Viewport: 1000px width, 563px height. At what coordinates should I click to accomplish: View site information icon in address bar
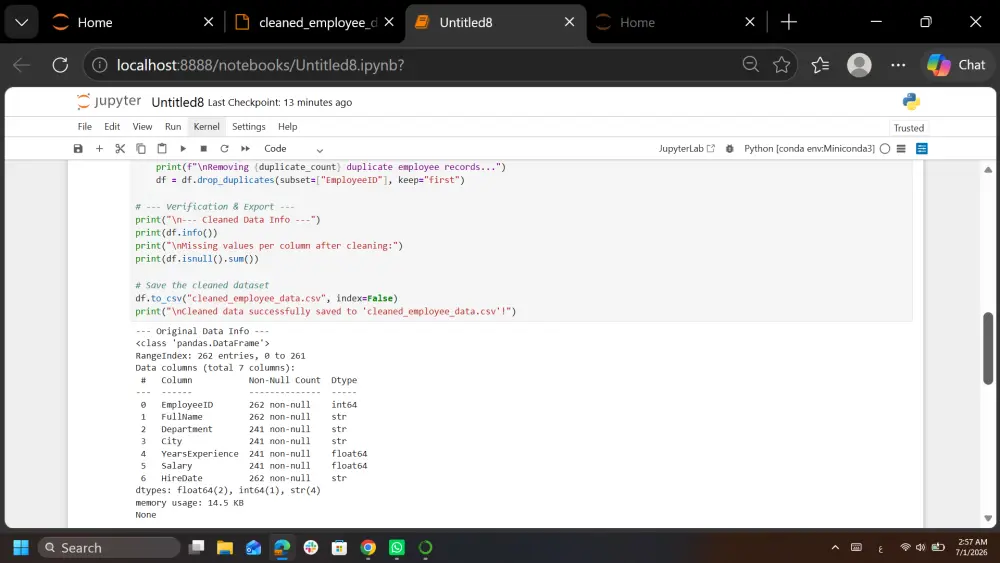[x=99, y=65]
